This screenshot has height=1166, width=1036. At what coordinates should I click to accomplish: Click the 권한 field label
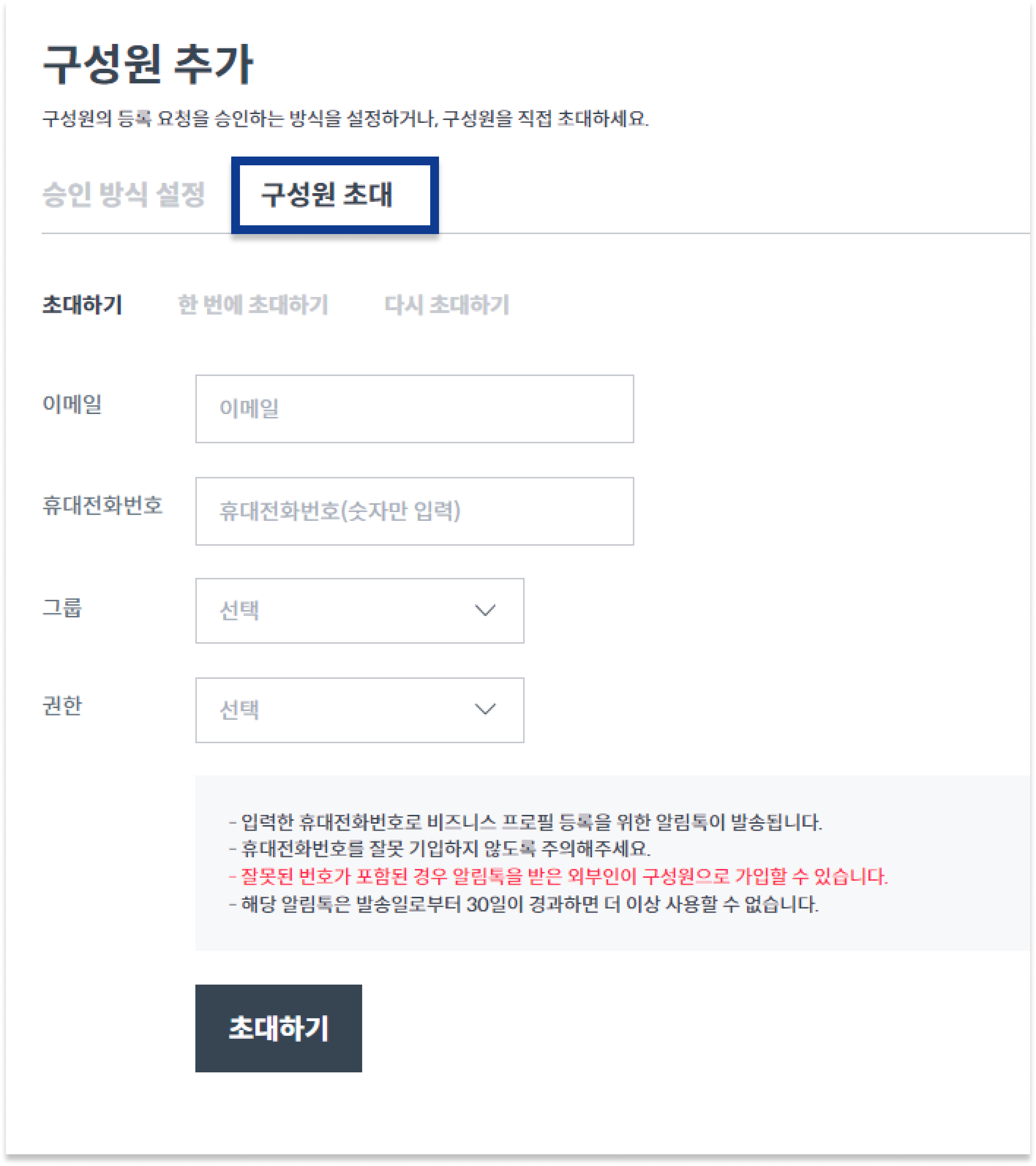[62, 706]
